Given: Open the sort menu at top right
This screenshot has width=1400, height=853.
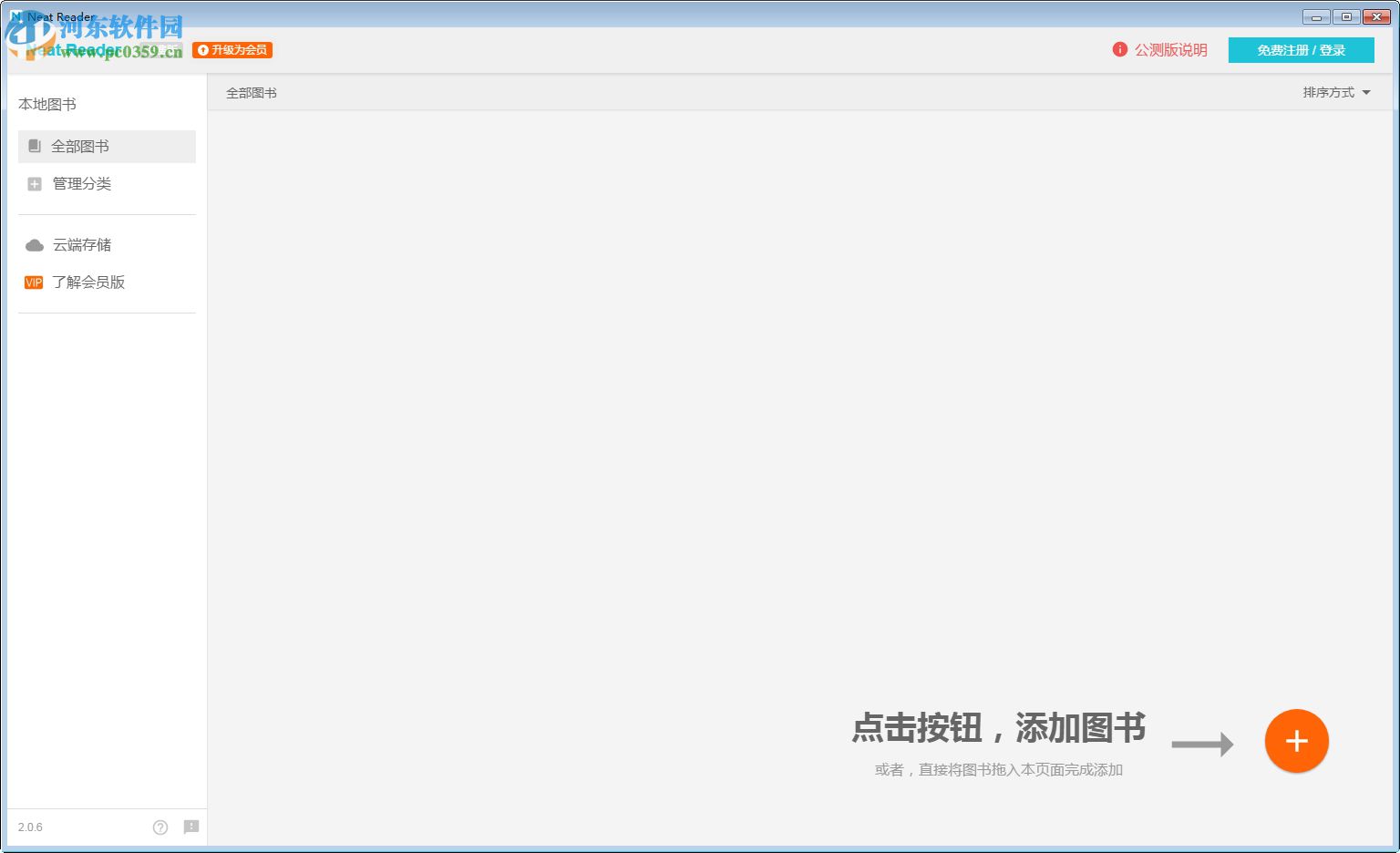Looking at the screenshot, I should click(x=1335, y=92).
